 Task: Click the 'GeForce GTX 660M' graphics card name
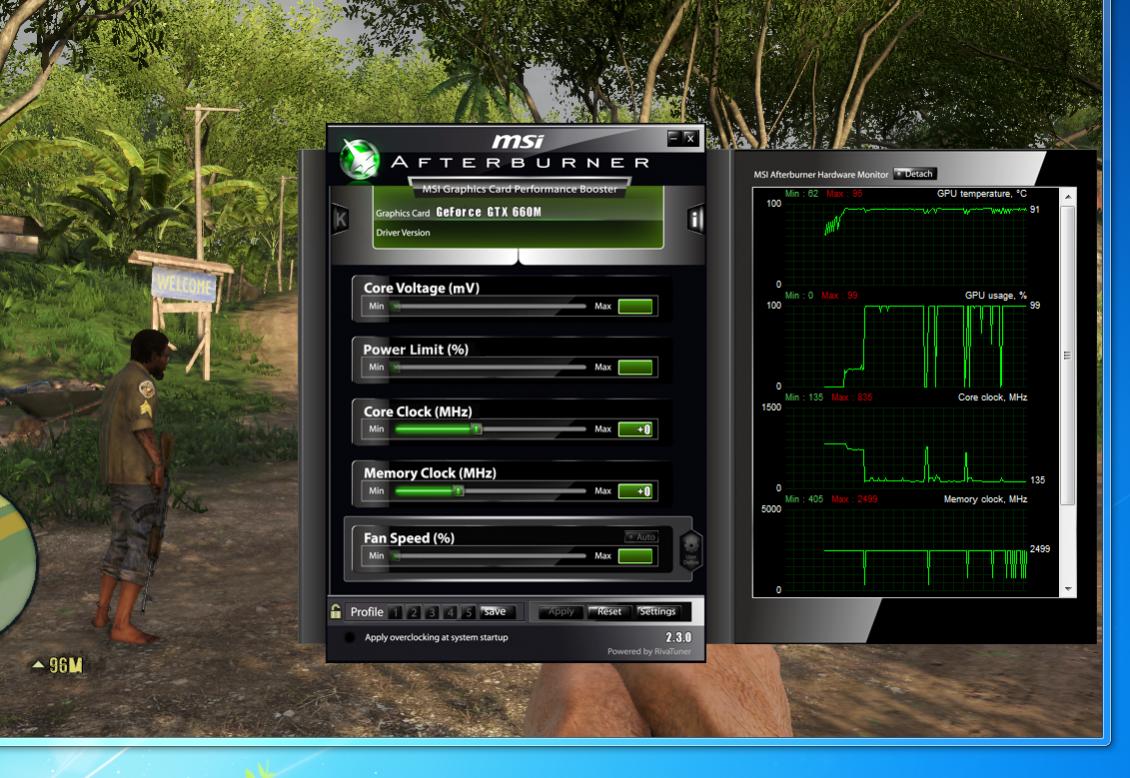tap(489, 212)
